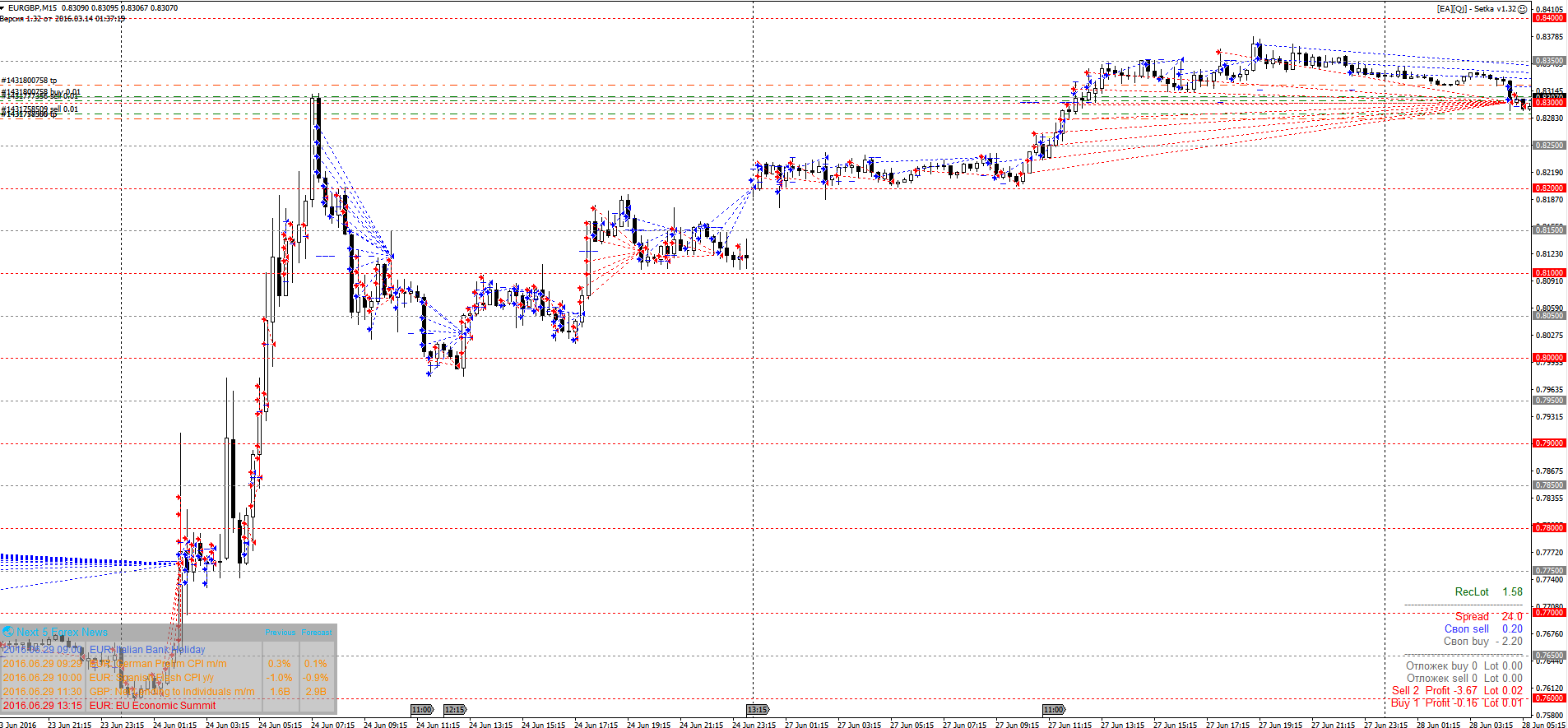The width and height of the screenshot is (1568, 728).
Task: Click the 12:15 time marker on the time axis
Action: click(x=455, y=709)
